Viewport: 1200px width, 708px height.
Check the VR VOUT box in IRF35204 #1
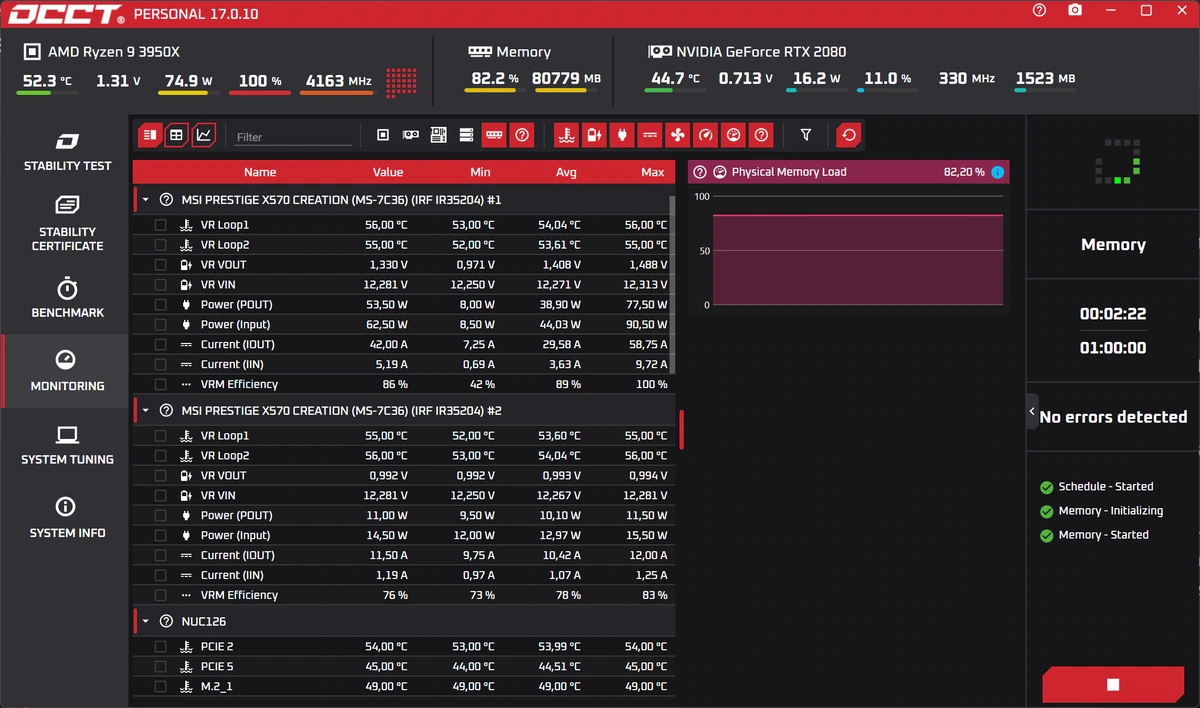[x=161, y=265]
